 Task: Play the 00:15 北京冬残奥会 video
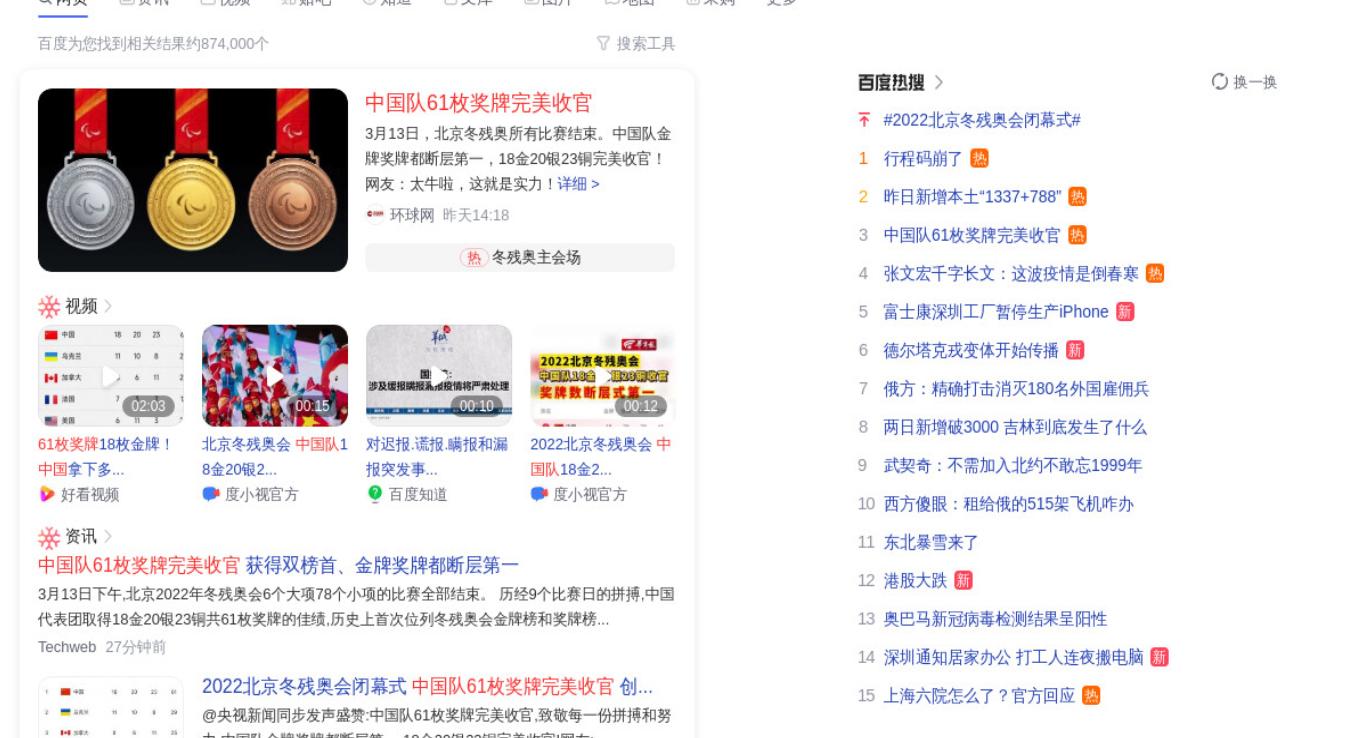(275, 376)
